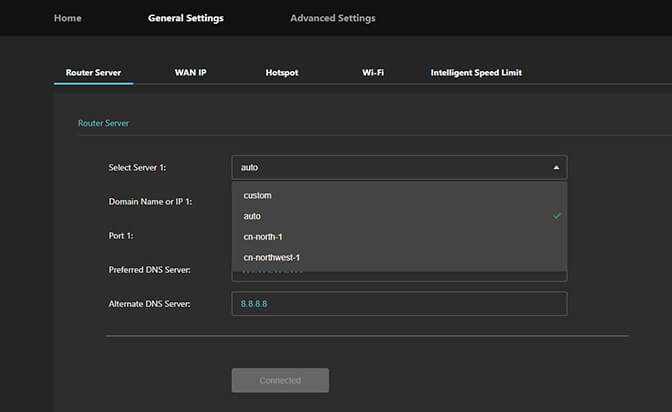Screen dimensions: 672x412
Task: Click the Router Server section heading
Action: 103,123
